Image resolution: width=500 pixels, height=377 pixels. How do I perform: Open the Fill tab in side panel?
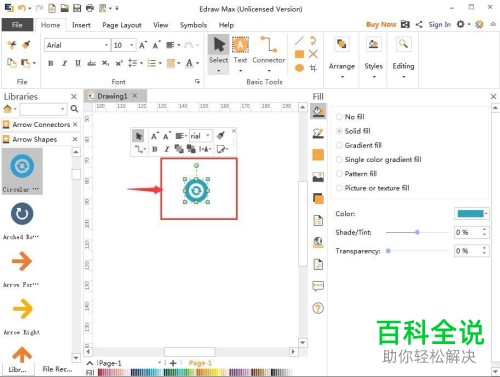318,111
